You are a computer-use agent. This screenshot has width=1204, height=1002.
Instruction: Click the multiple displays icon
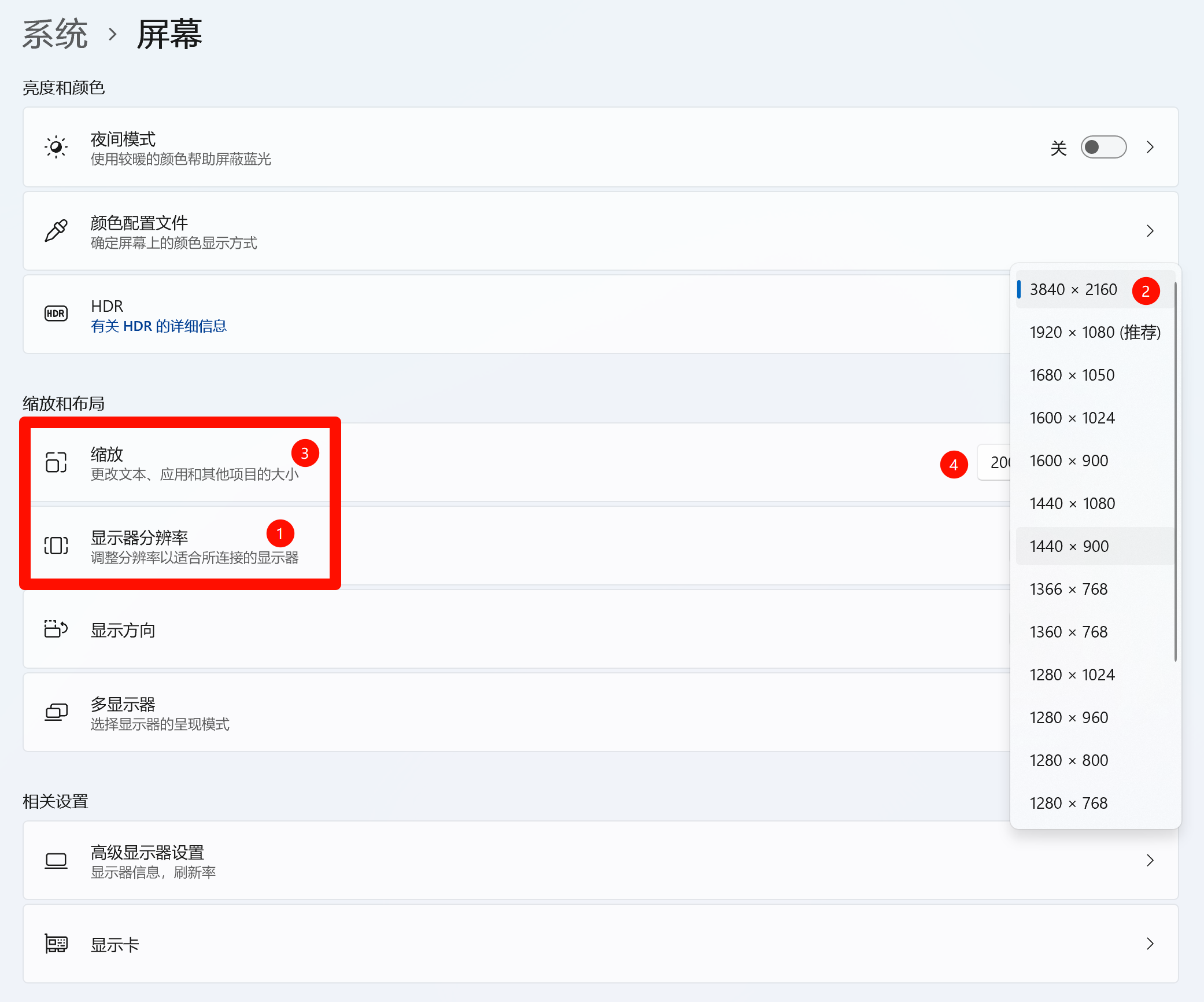pos(56,712)
